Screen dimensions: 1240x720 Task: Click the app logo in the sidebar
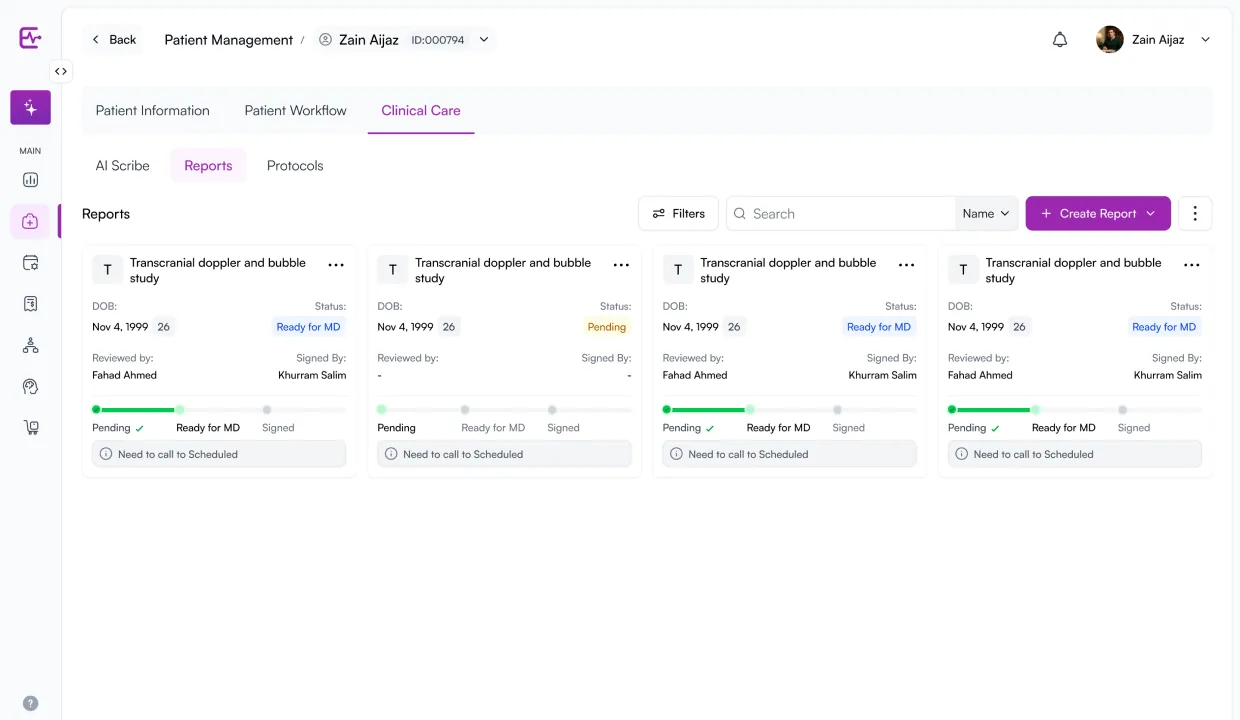pyautogui.click(x=30, y=38)
